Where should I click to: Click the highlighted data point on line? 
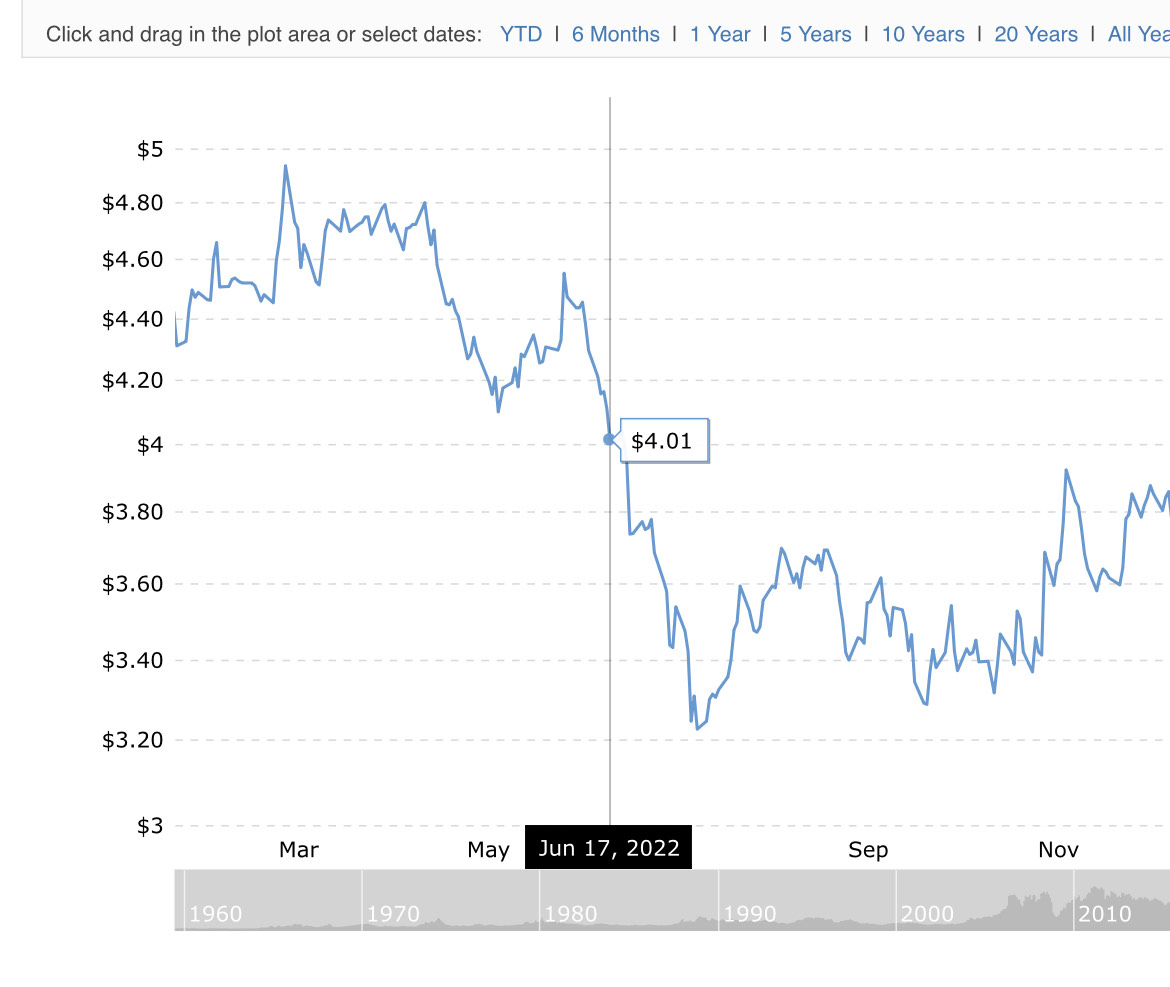point(609,440)
